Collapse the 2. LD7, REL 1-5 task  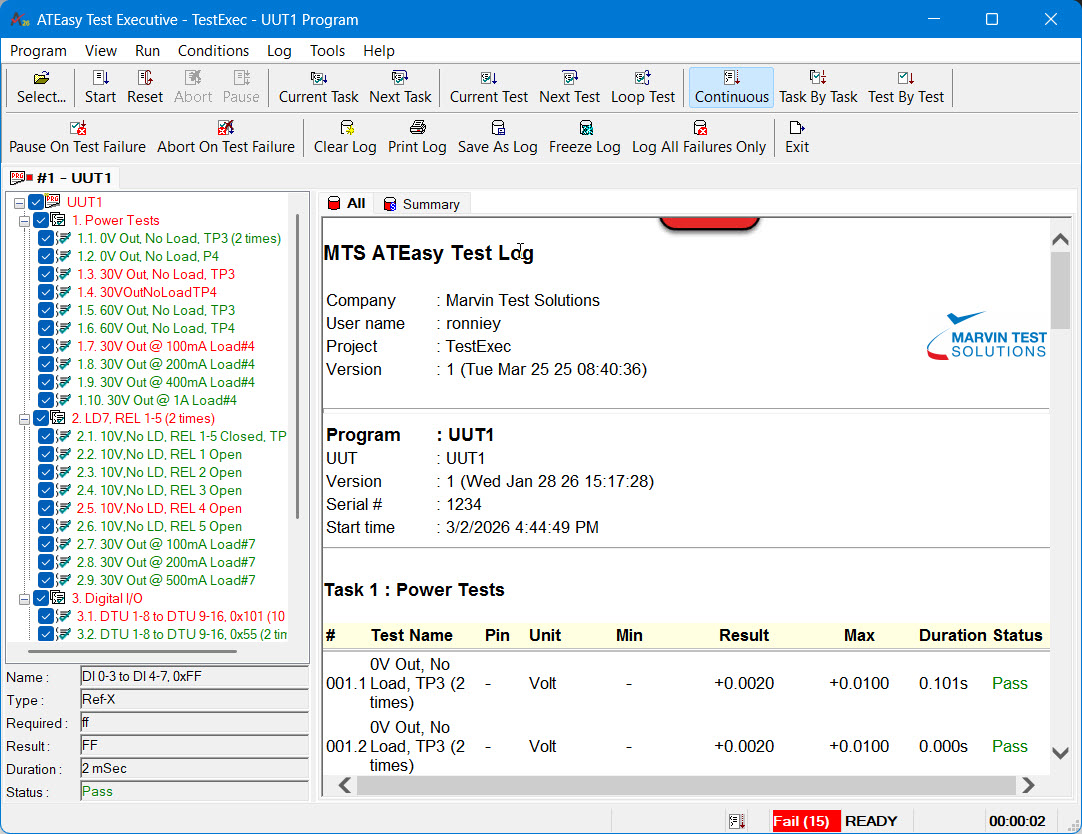point(24,419)
